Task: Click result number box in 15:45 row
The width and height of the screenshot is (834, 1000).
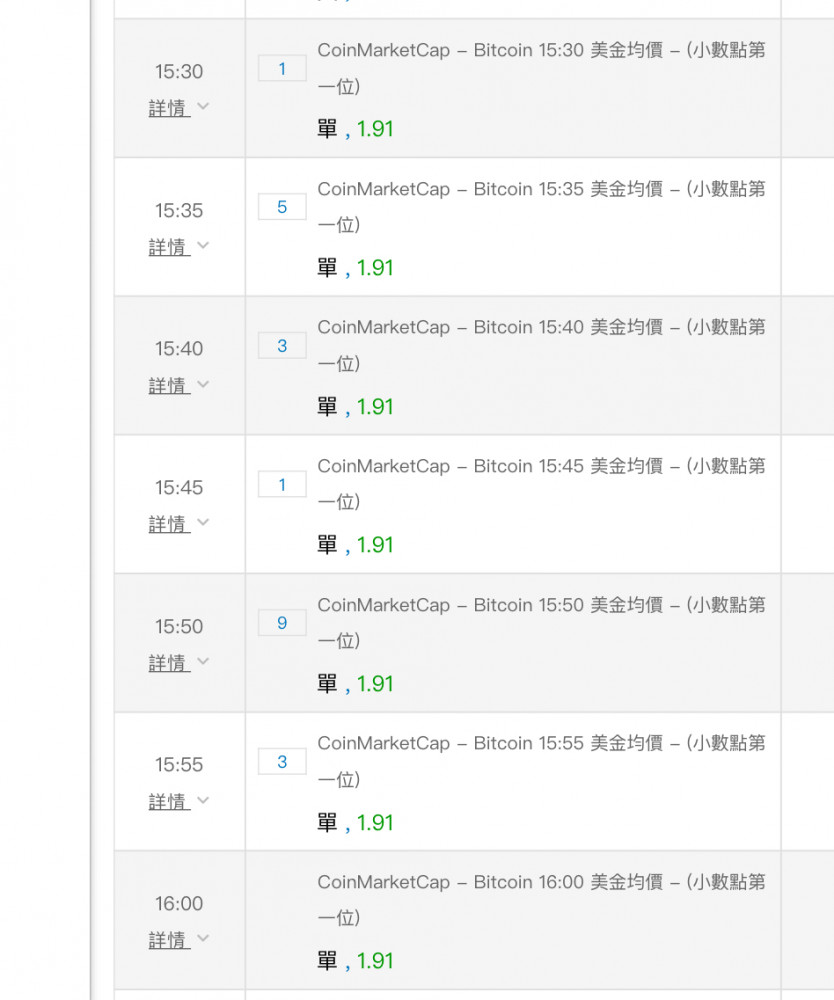Action: click(282, 485)
